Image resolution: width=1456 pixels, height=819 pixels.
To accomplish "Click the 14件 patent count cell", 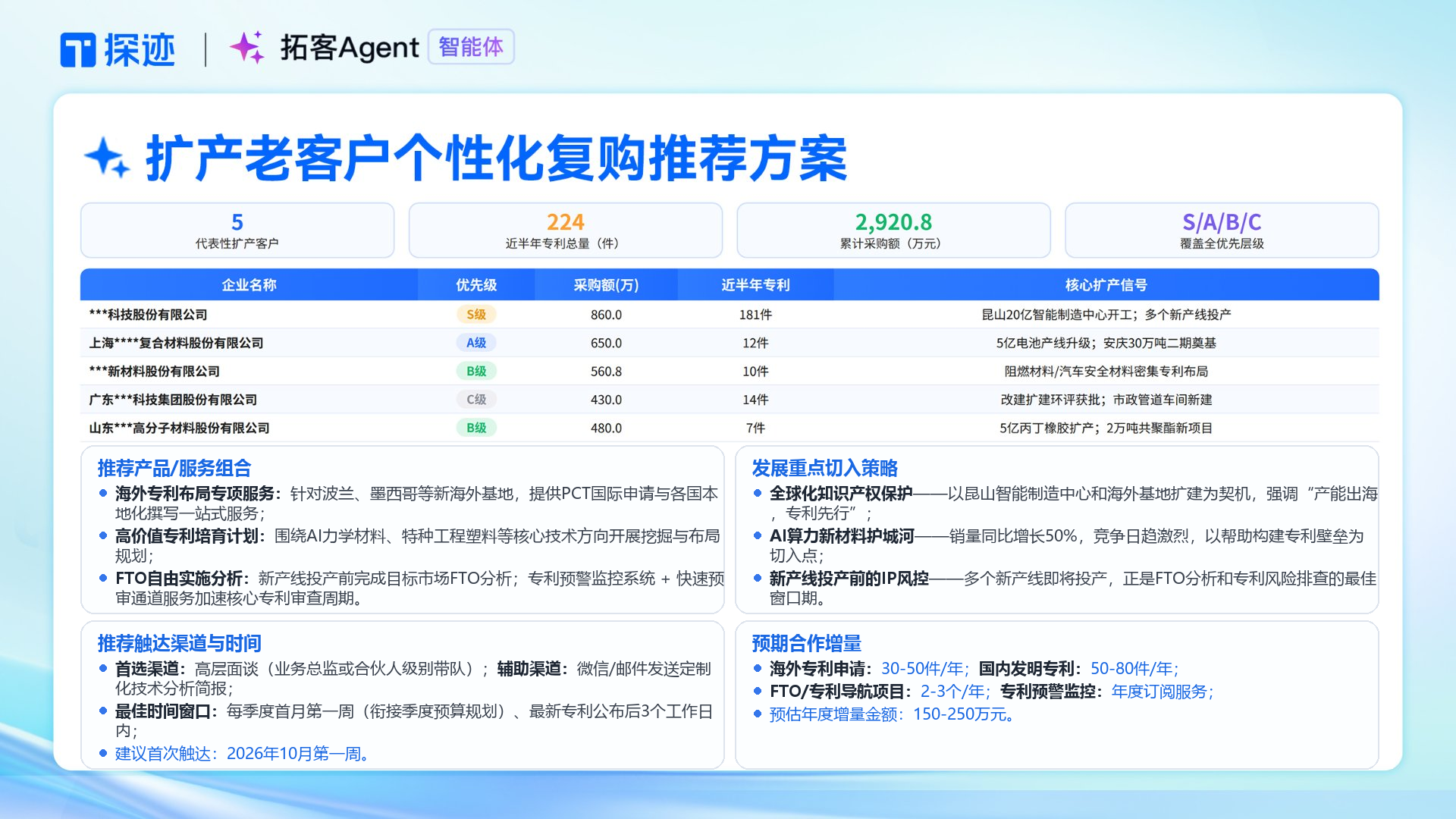I will coord(755,400).
